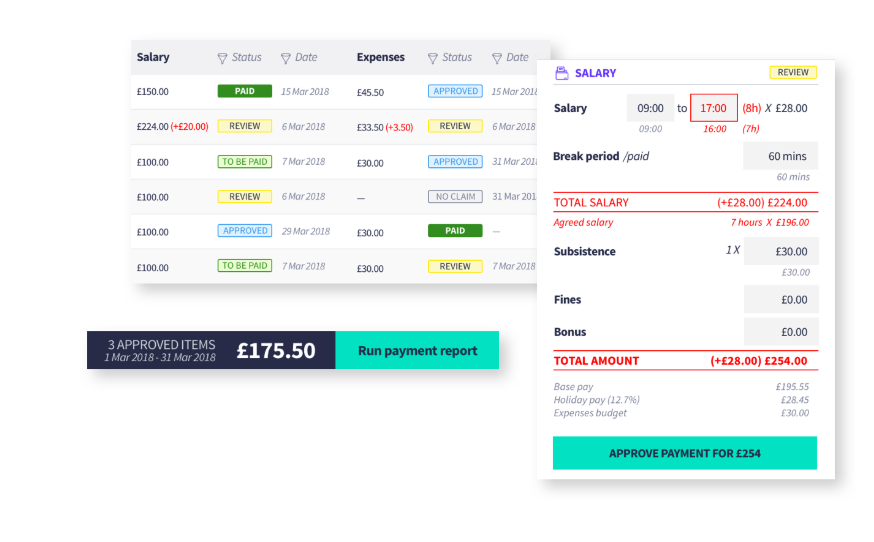
Task: Edit the 17:00 salary end time
Action: point(713,108)
